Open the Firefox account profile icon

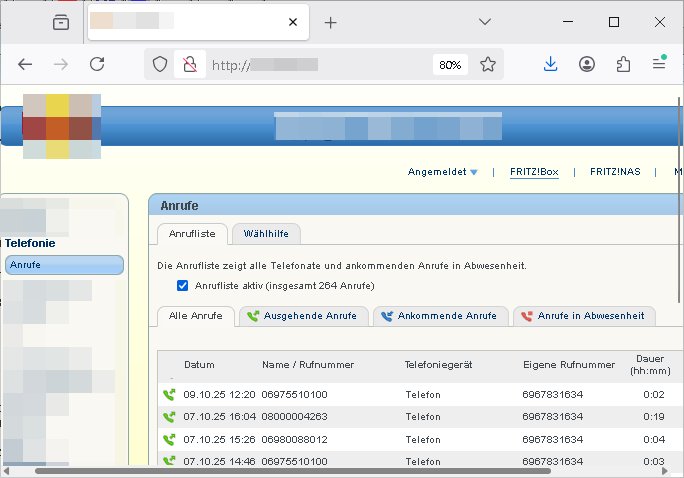pos(587,64)
